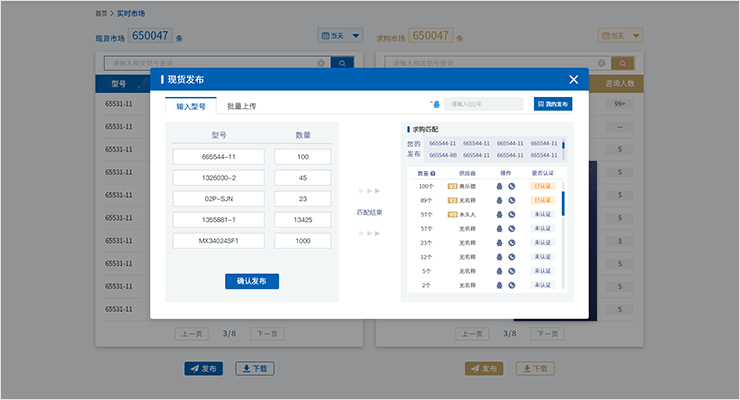Click the 请输入QQ号 input field
The width and height of the screenshot is (740, 400).
[x=484, y=104]
